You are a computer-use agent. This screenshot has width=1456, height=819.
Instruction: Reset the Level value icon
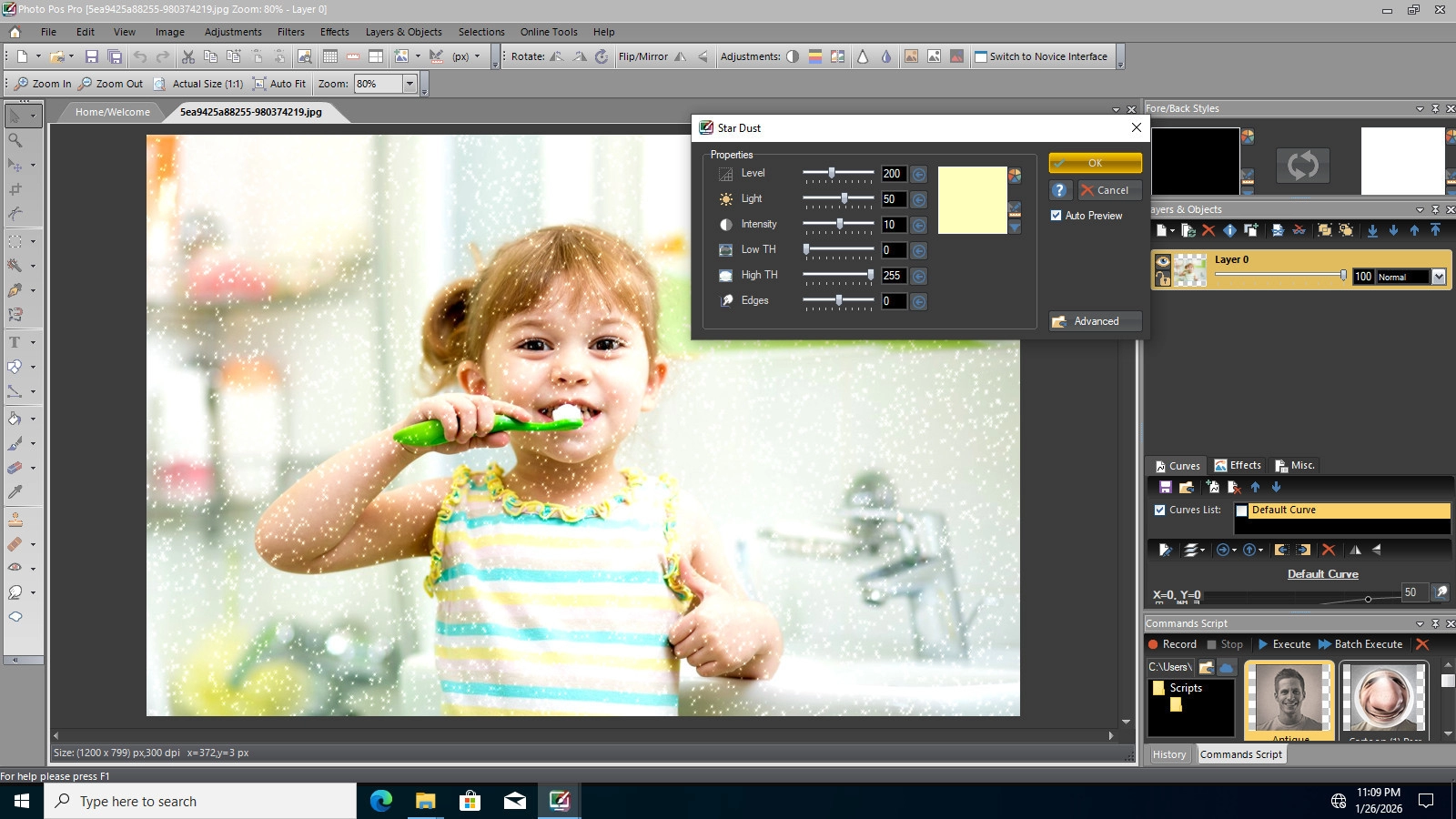(x=919, y=174)
